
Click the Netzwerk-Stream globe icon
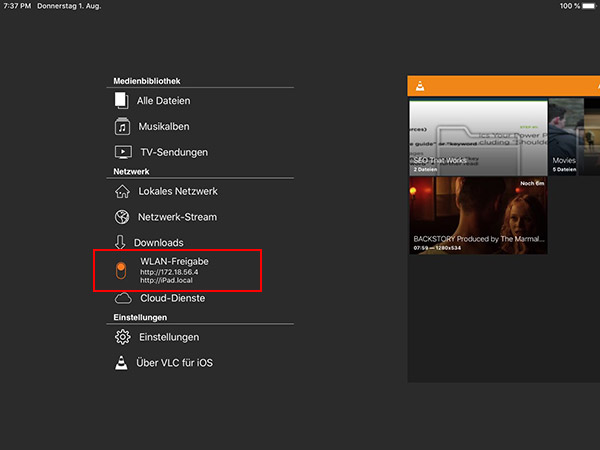pos(122,217)
